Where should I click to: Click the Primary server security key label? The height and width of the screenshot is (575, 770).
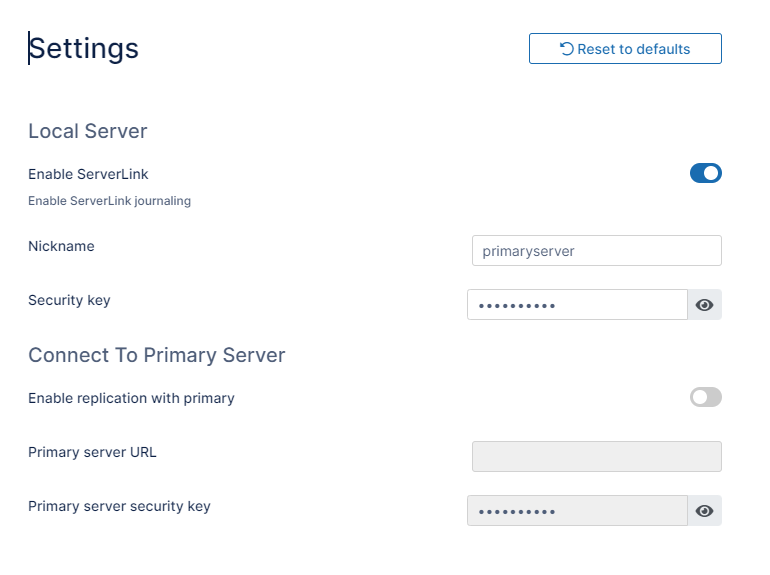point(119,506)
